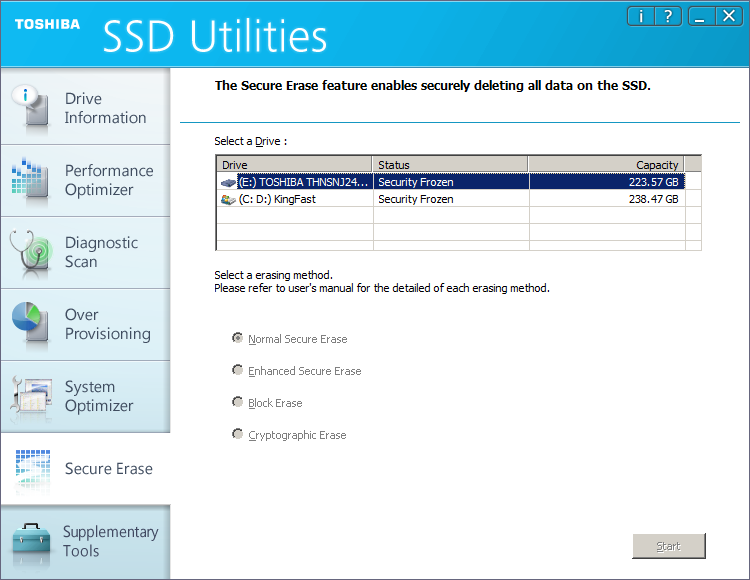Click the System Optimizer icon
The height and width of the screenshot is (580, 750).
coord(30,397)
